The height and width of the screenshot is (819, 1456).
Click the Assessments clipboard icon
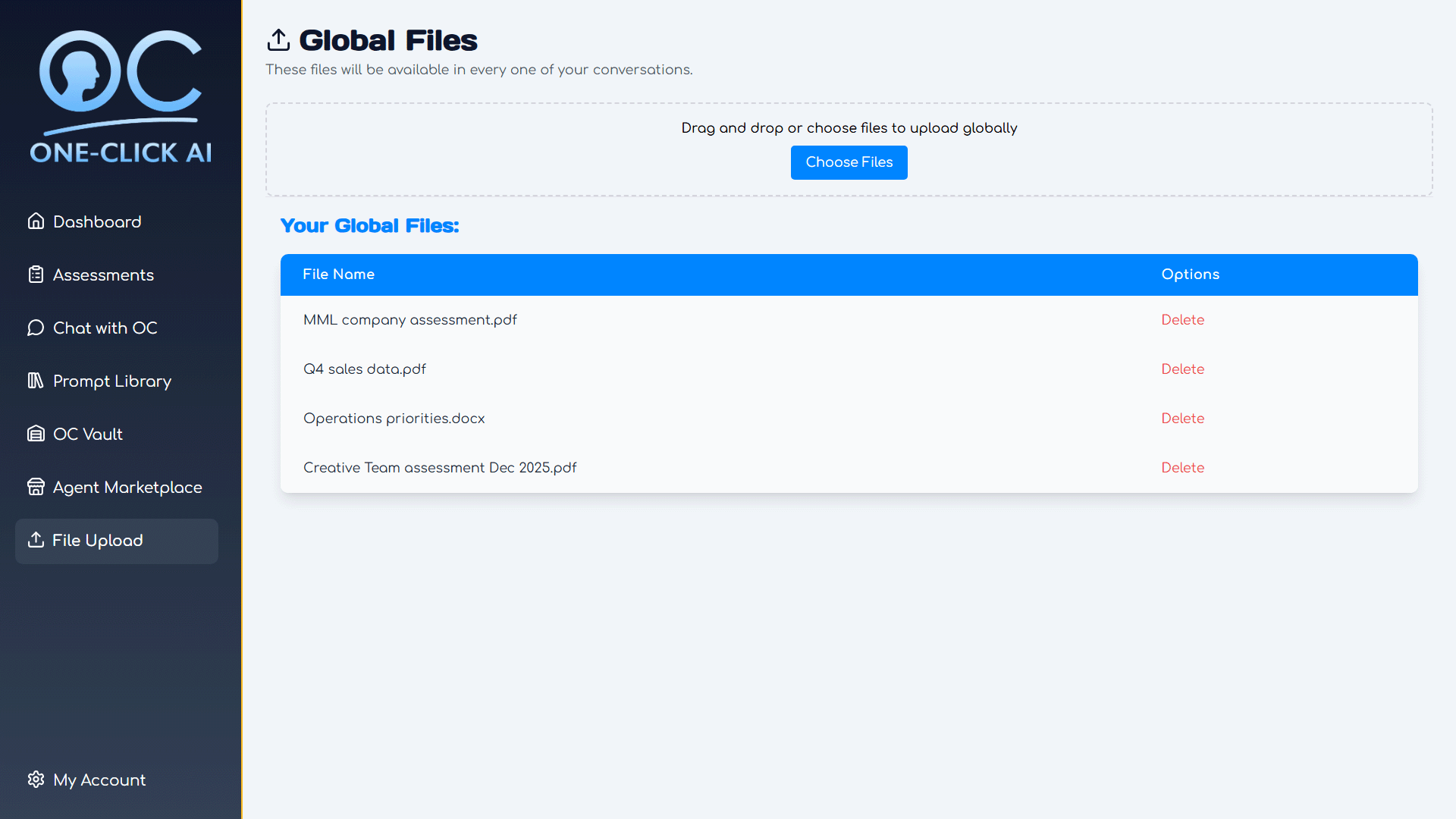coord(36,275)
